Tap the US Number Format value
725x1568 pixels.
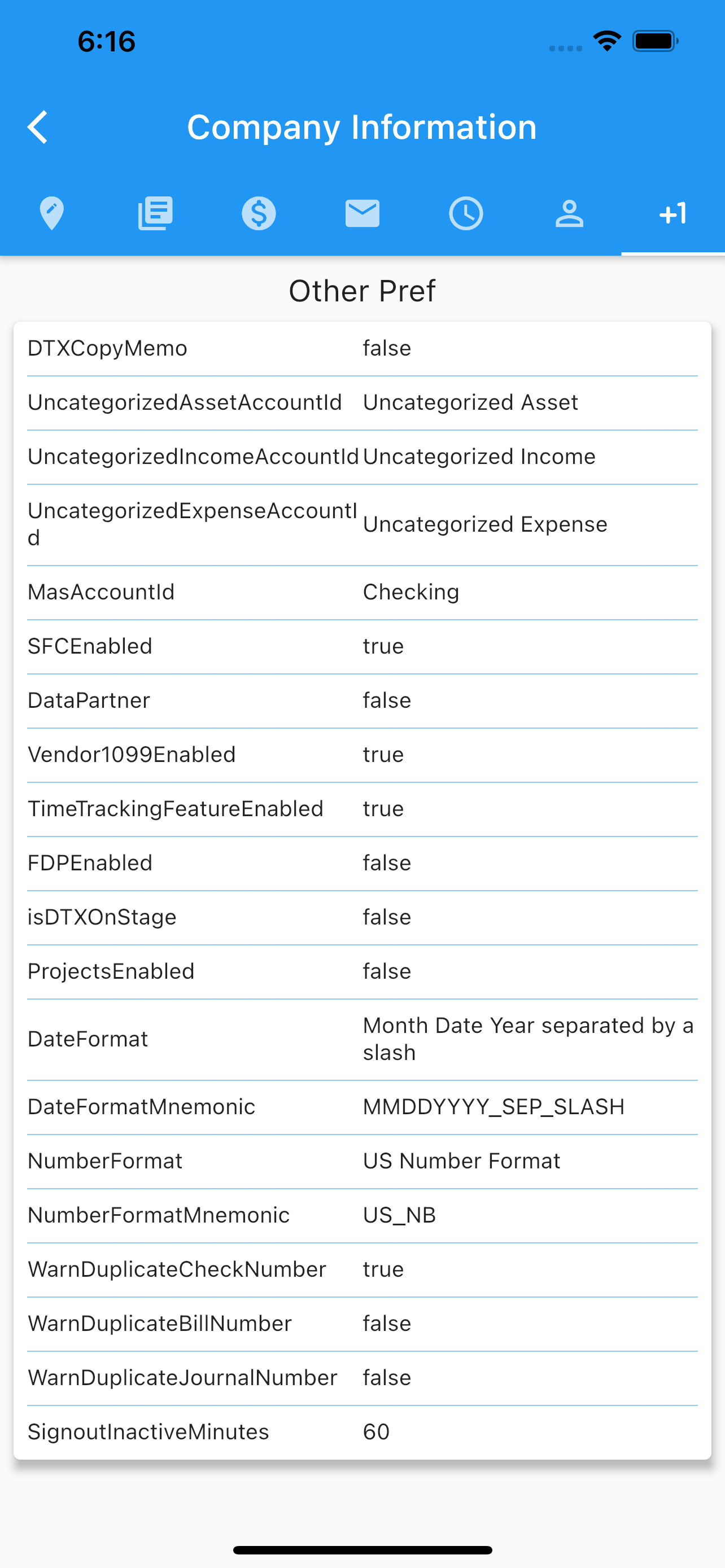coord(461,1161)
